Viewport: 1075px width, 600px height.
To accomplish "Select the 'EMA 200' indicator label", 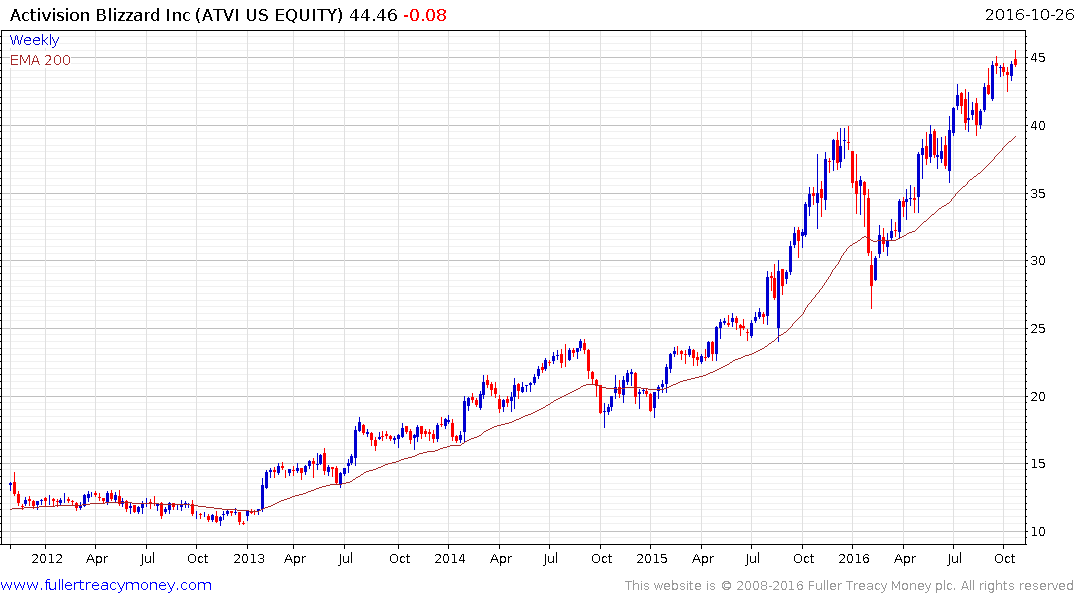I will click(x=40, y=60).
